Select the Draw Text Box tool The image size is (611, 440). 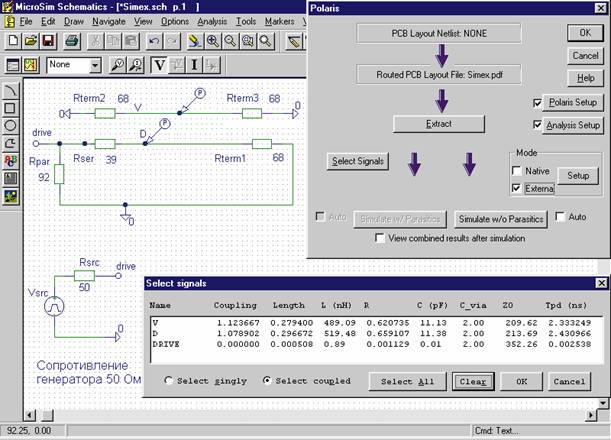[x=11, y=178]
